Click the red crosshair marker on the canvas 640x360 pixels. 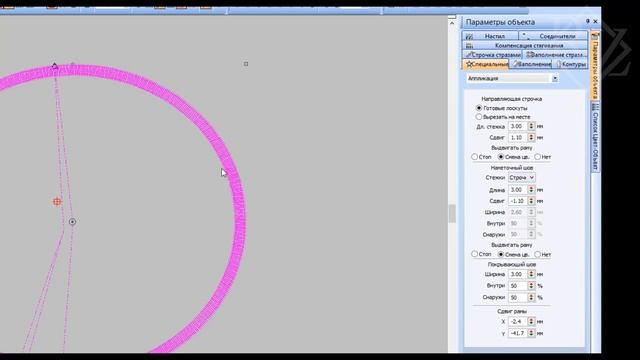click(57, 201)
